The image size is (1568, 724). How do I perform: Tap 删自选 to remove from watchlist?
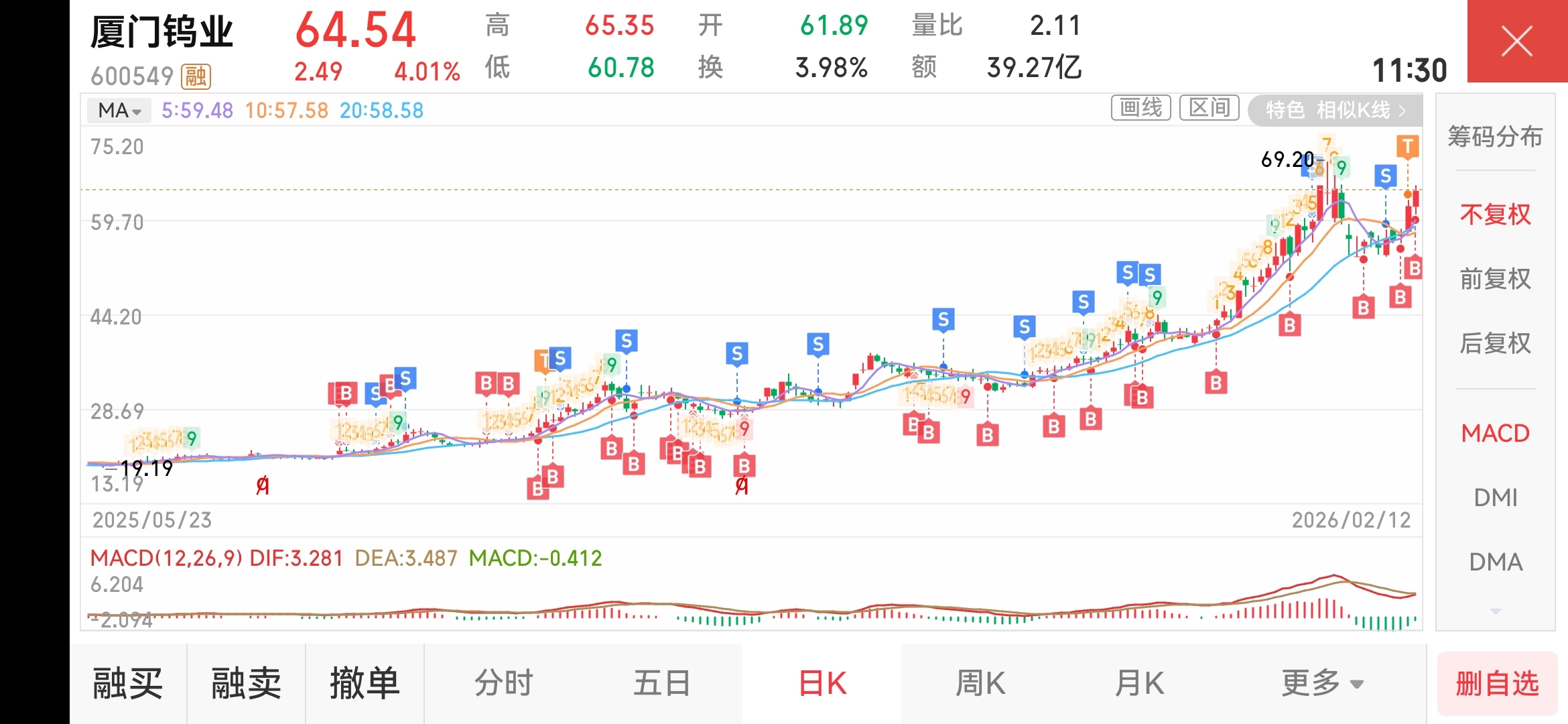click(1497, 684)
